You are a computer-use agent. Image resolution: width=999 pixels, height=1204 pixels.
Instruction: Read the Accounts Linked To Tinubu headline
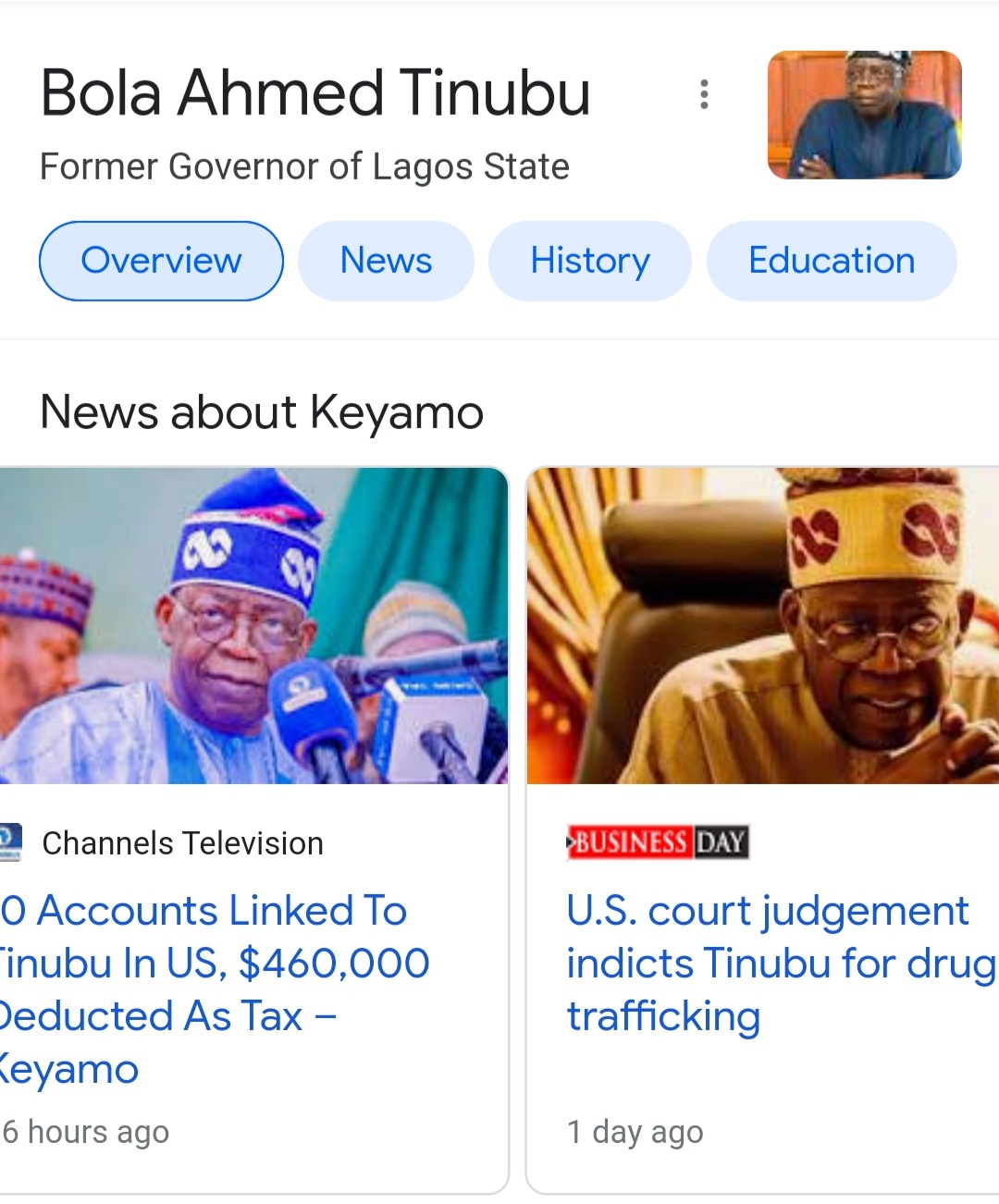coord(213,989)
